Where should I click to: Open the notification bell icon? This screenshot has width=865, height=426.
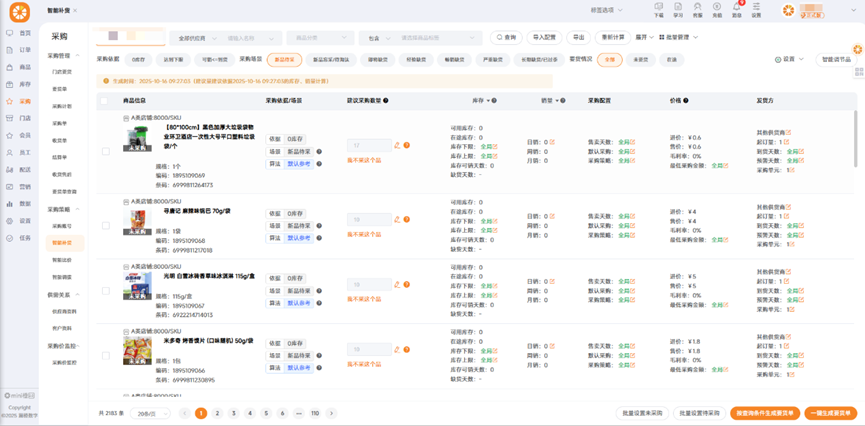pos(737,10)
